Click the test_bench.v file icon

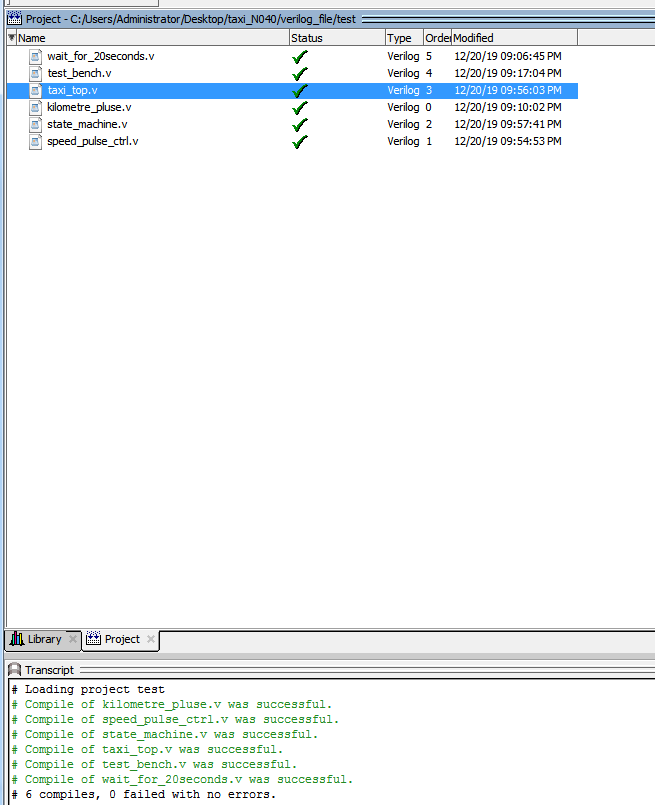(35, 73)
